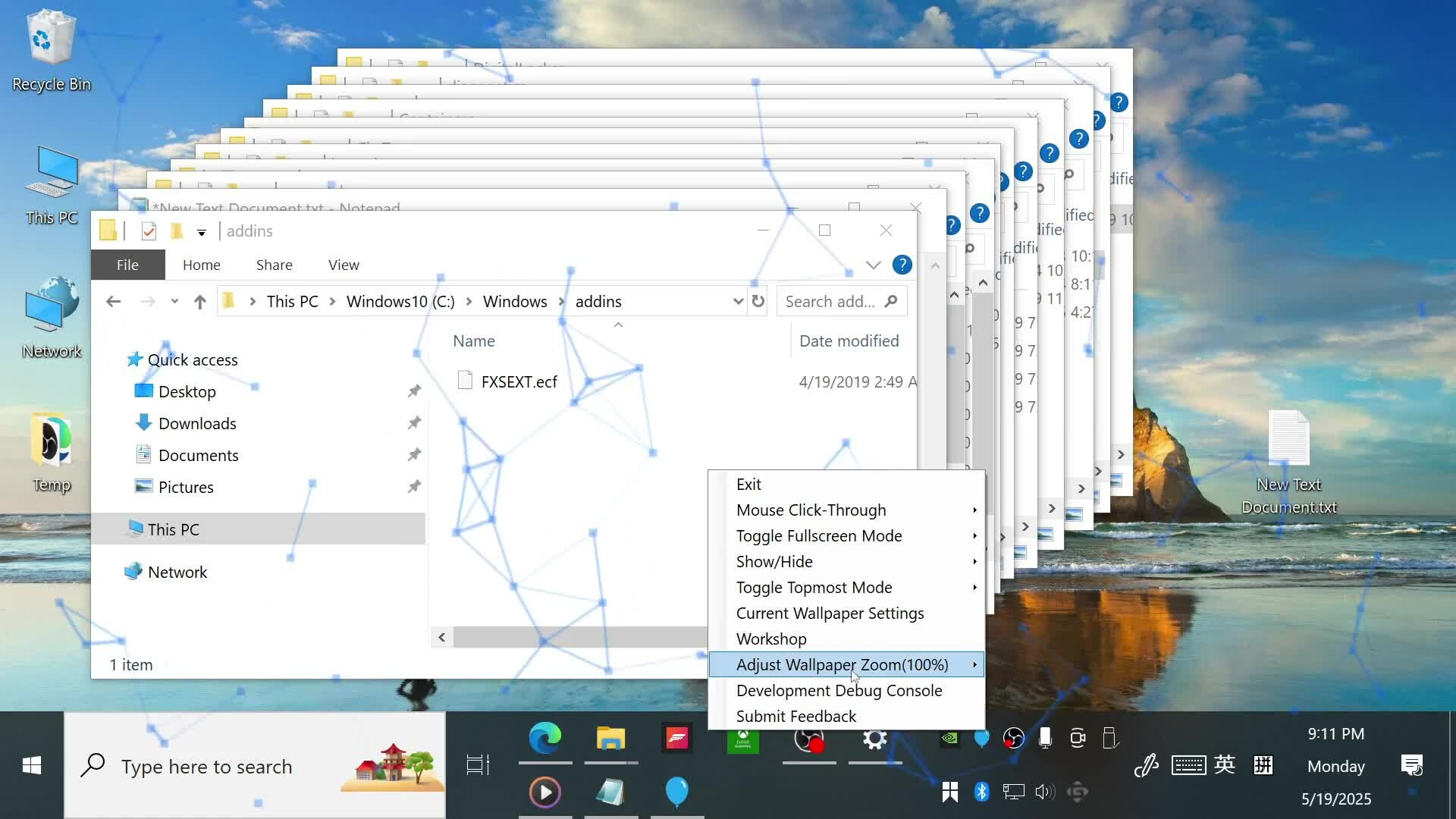Click the horizontal scrollbar's left arrow
Viewport: 1456px width, 819px height.
[x=442, y=637]
